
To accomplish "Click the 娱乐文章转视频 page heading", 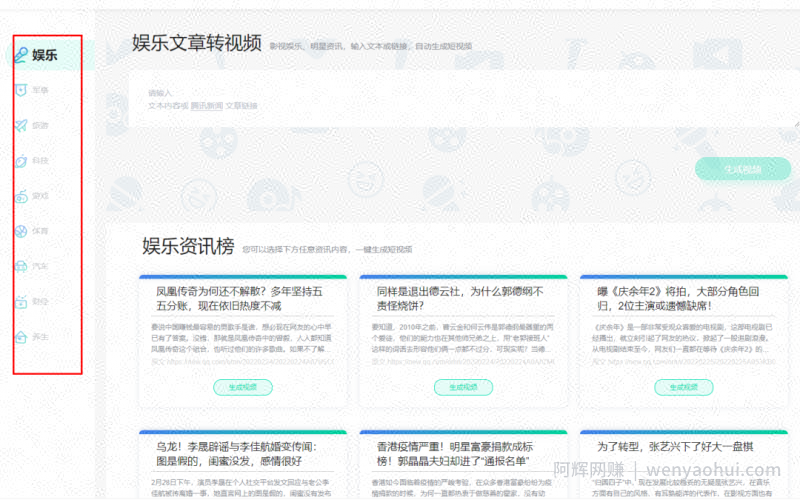I will click(197, 43).
